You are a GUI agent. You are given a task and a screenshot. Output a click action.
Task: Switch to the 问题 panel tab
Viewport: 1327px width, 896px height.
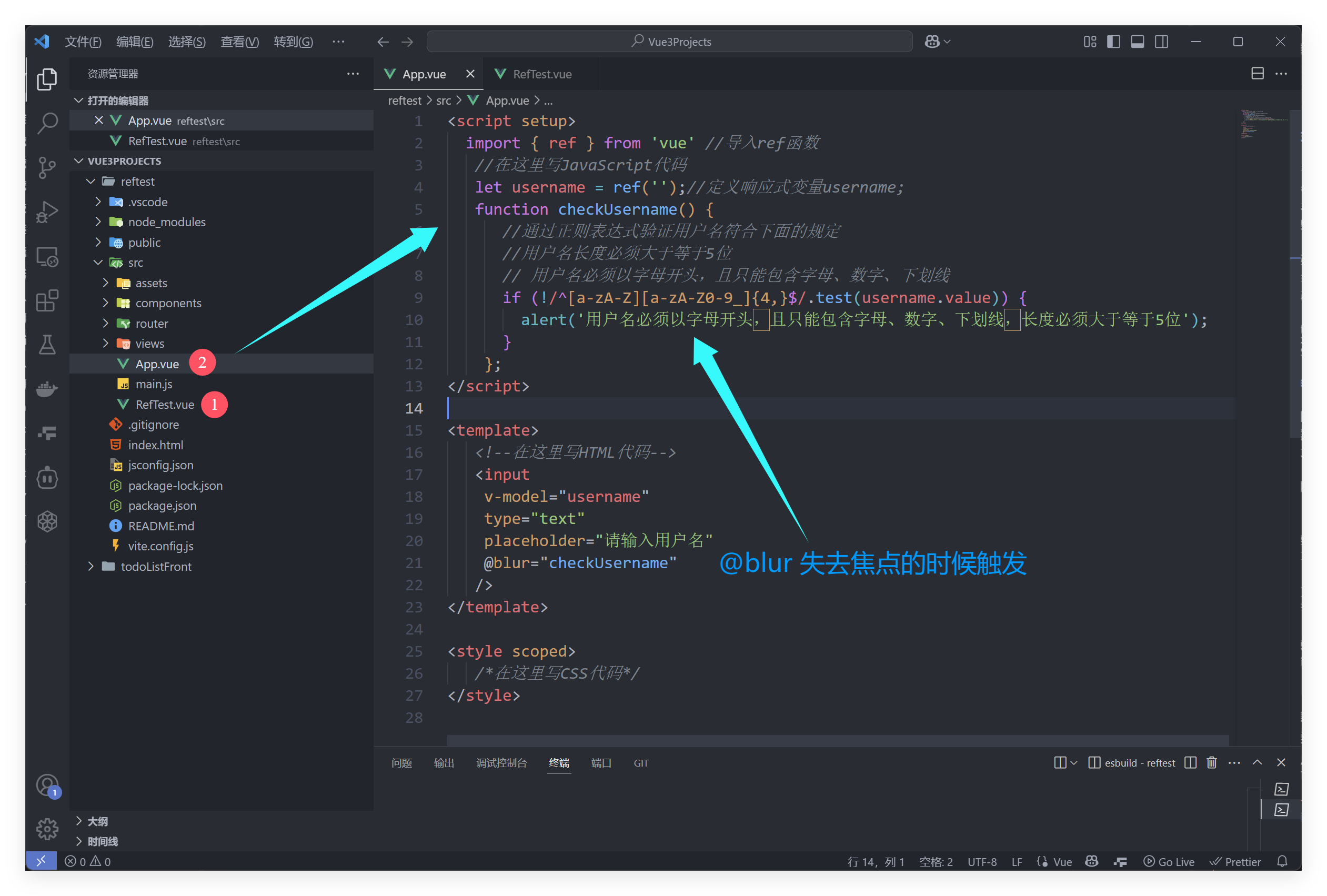401,763
